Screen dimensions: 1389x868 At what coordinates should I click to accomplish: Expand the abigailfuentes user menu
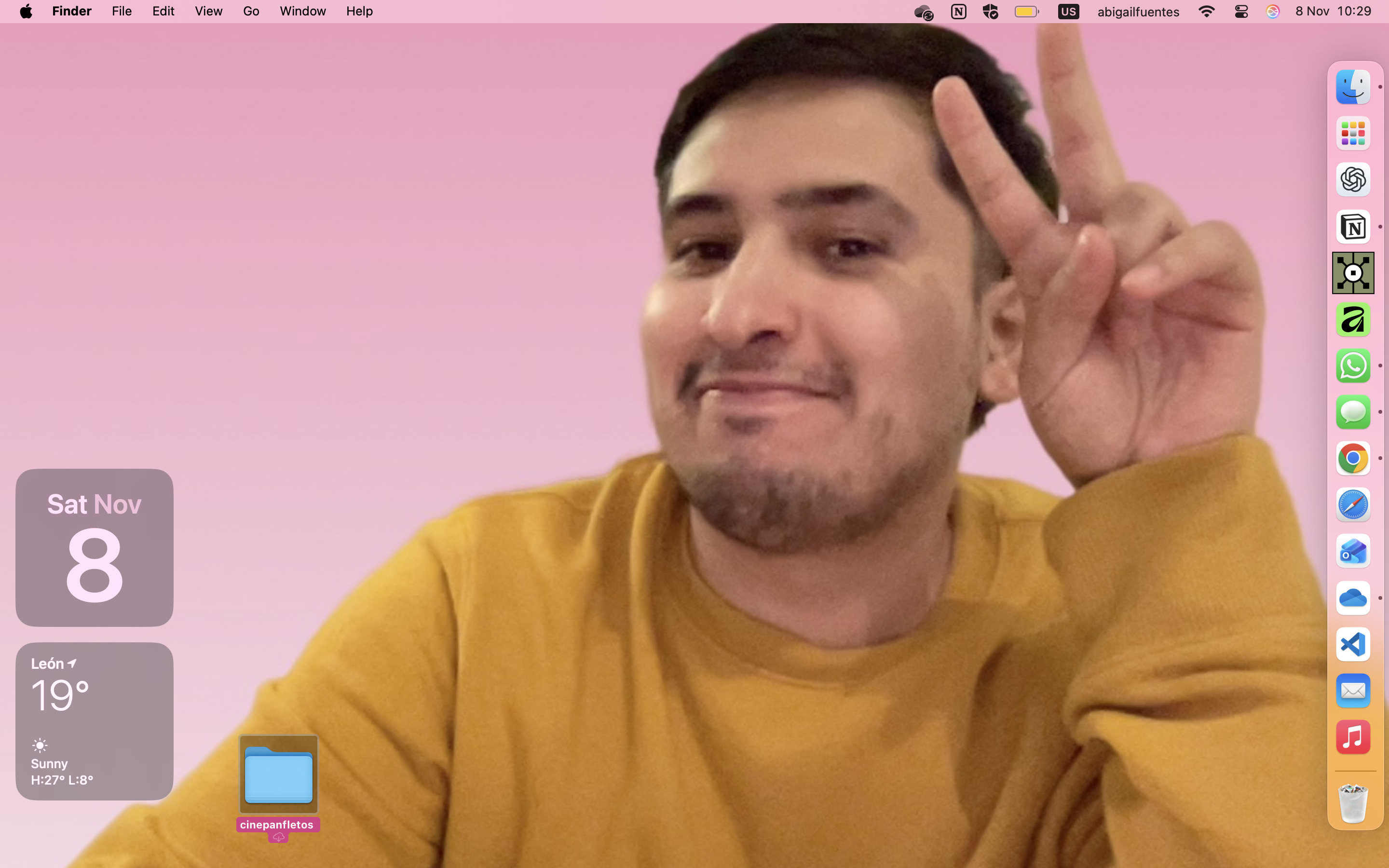pos(1138,12)
